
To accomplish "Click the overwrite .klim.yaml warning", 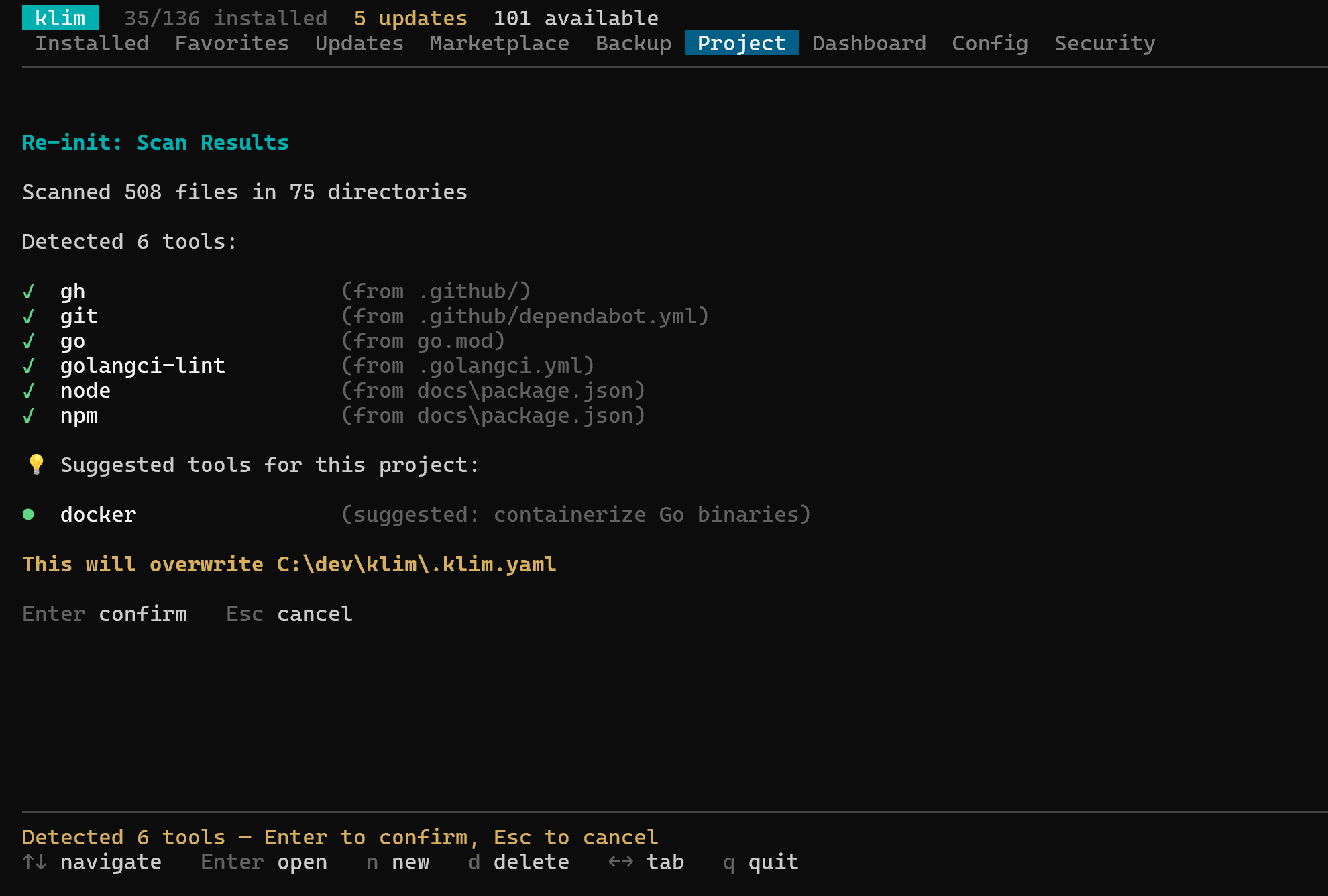I will point(289,565).
